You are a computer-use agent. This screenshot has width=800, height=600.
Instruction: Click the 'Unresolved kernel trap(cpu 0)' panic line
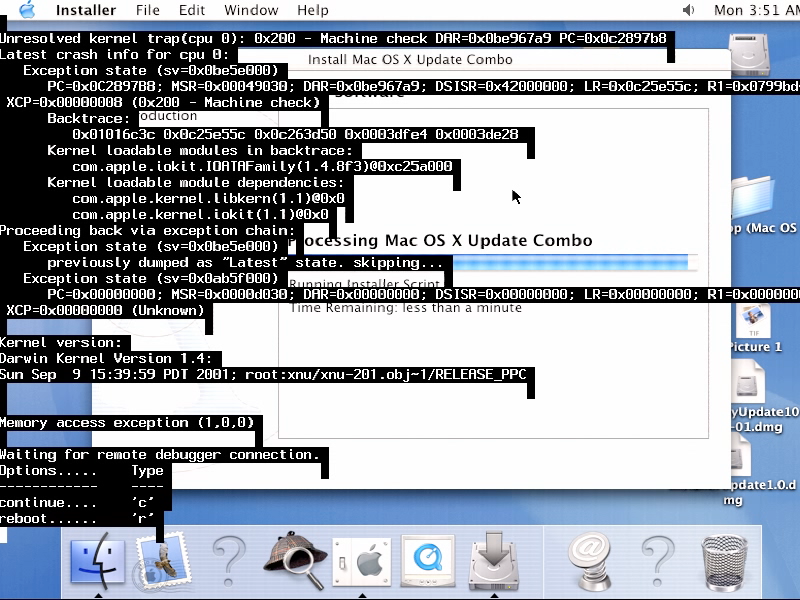(333, 39)
